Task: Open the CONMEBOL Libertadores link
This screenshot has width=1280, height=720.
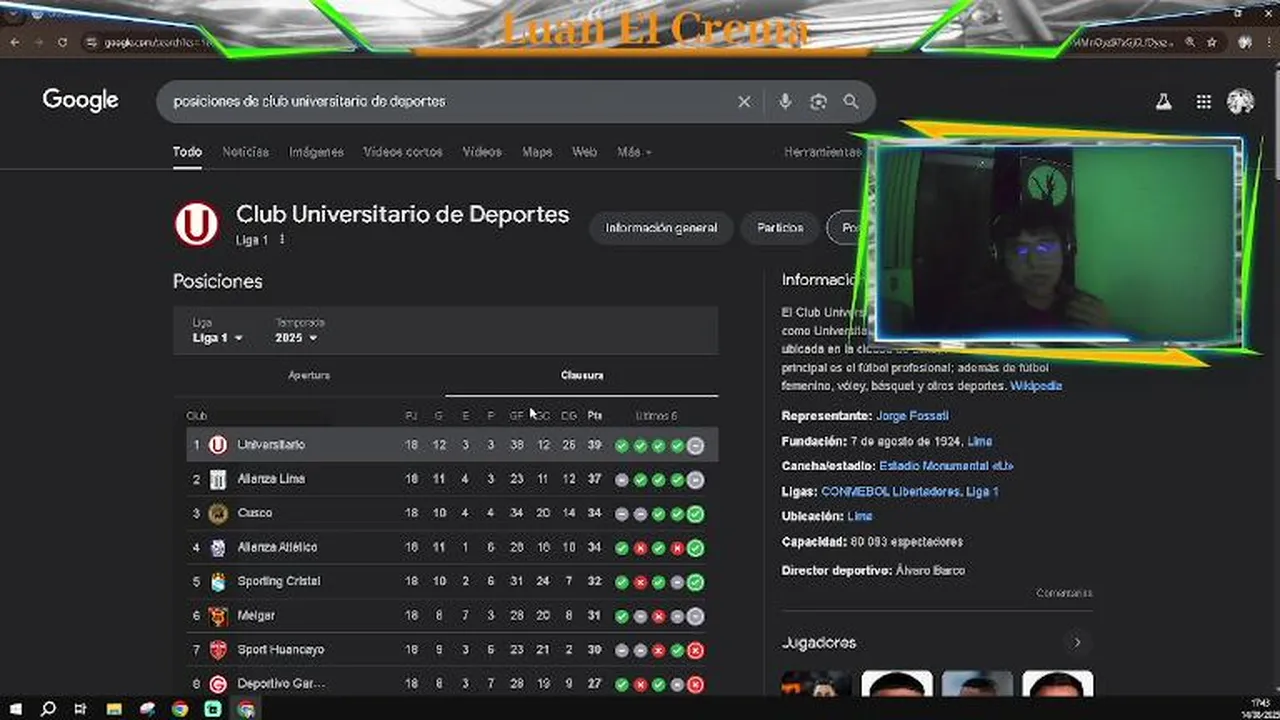Action: (x=892, y=492)
